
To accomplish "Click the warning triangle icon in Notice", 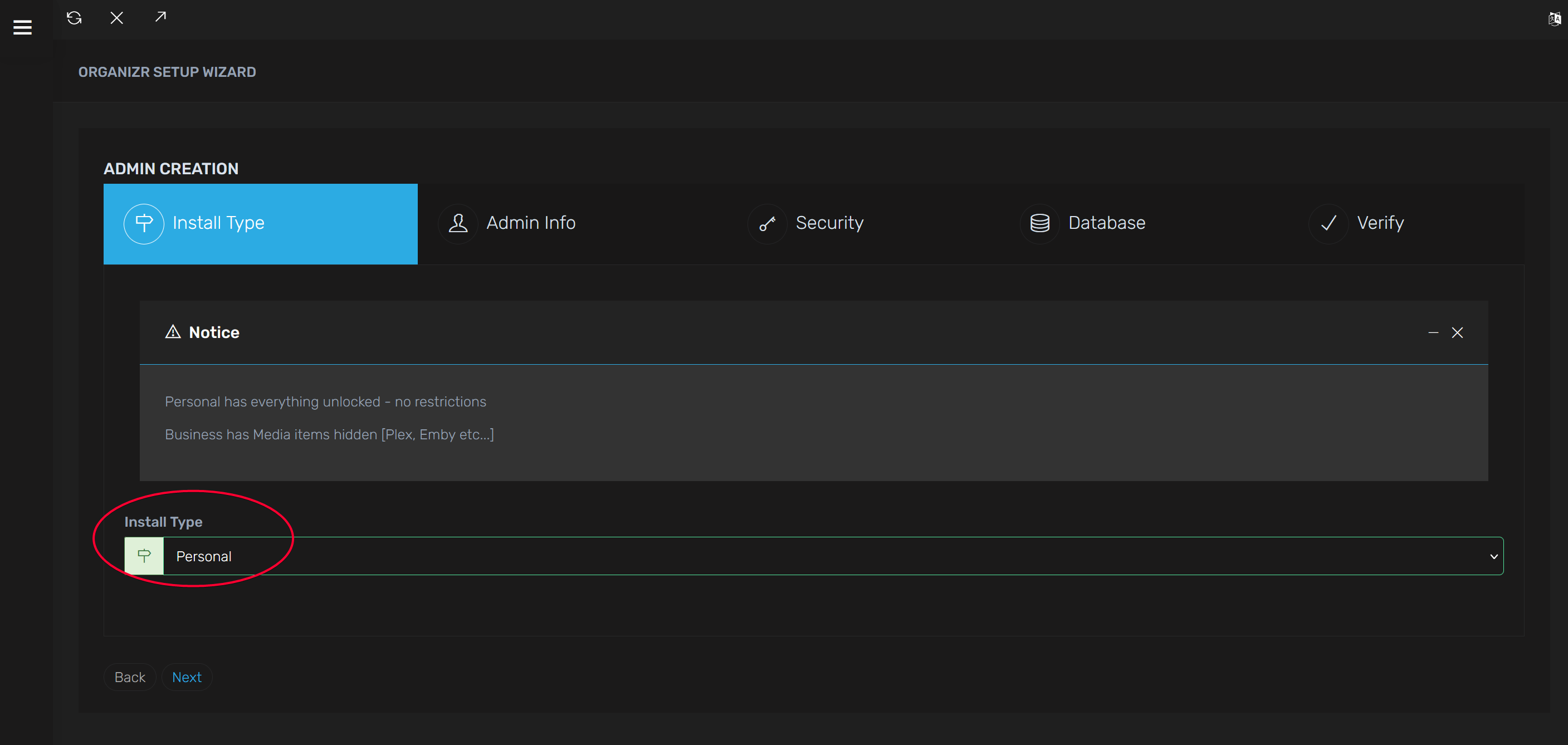I will pyautogui.click(x=173, y=332).
